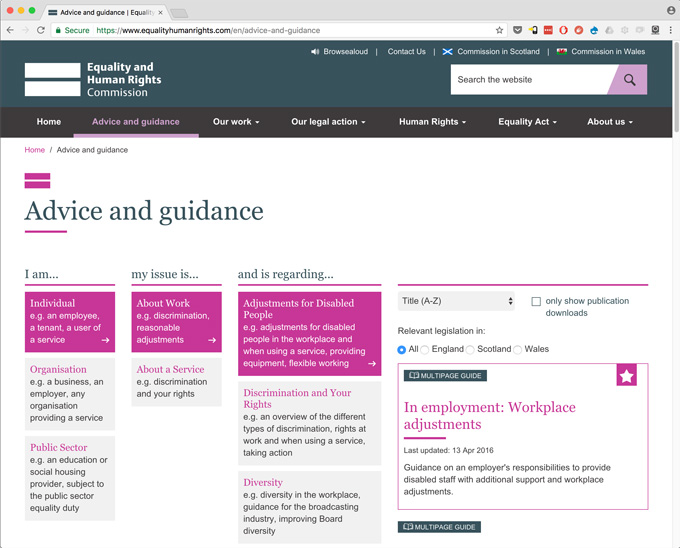Click the Equality and Human Rights Commission logo
The height and width of the screenshot is (548, 680).
tap(93, 80)
